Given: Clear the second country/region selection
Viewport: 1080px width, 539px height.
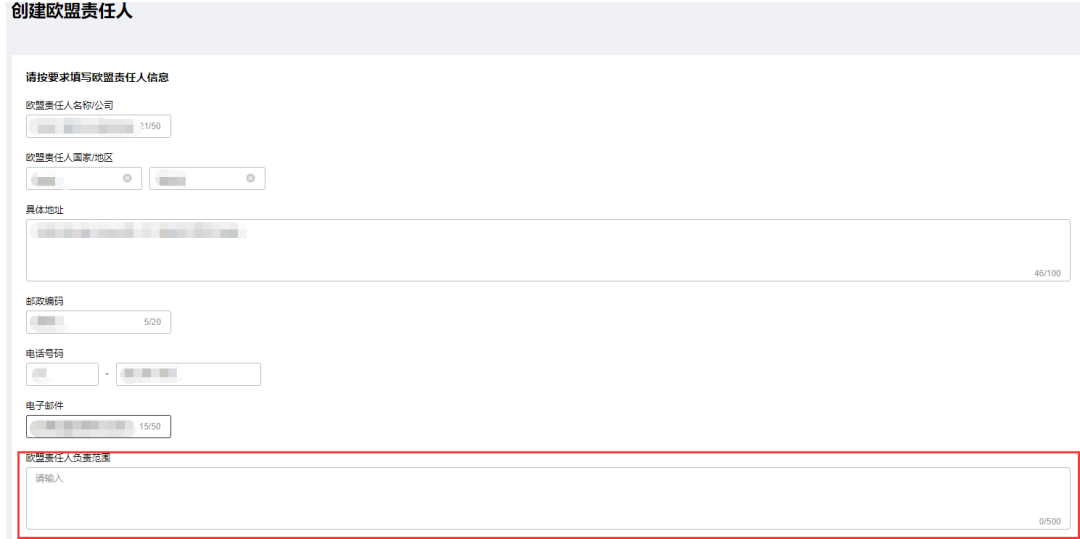Looking at the screenshot, I should [x=250, y=178].
